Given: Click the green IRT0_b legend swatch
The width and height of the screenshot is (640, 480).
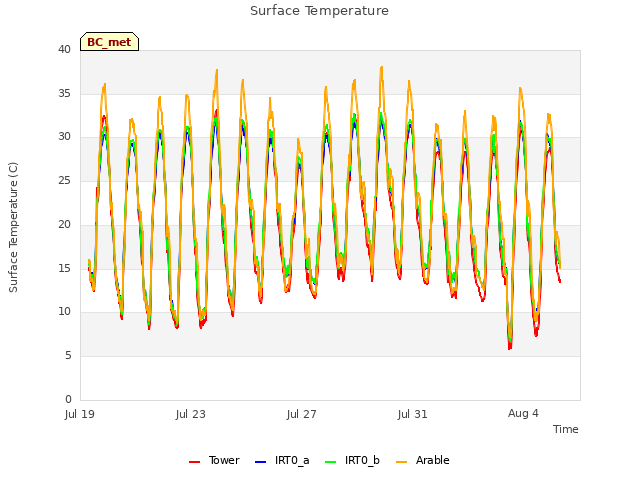Looking at the screenshot, I should pyautogui.click(x=331, y=462).
